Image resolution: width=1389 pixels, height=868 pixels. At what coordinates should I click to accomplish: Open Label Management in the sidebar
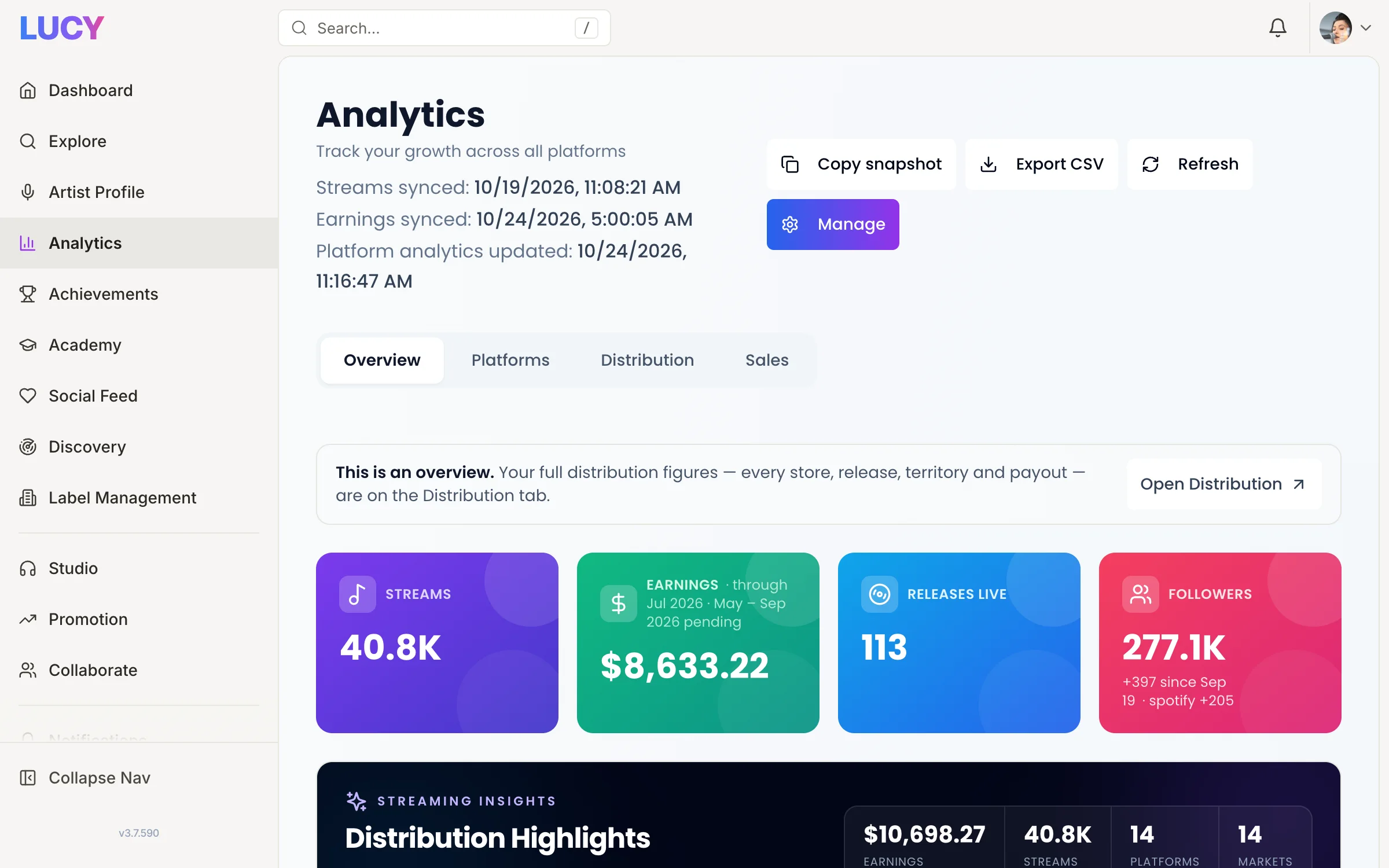tap(139, 498)
